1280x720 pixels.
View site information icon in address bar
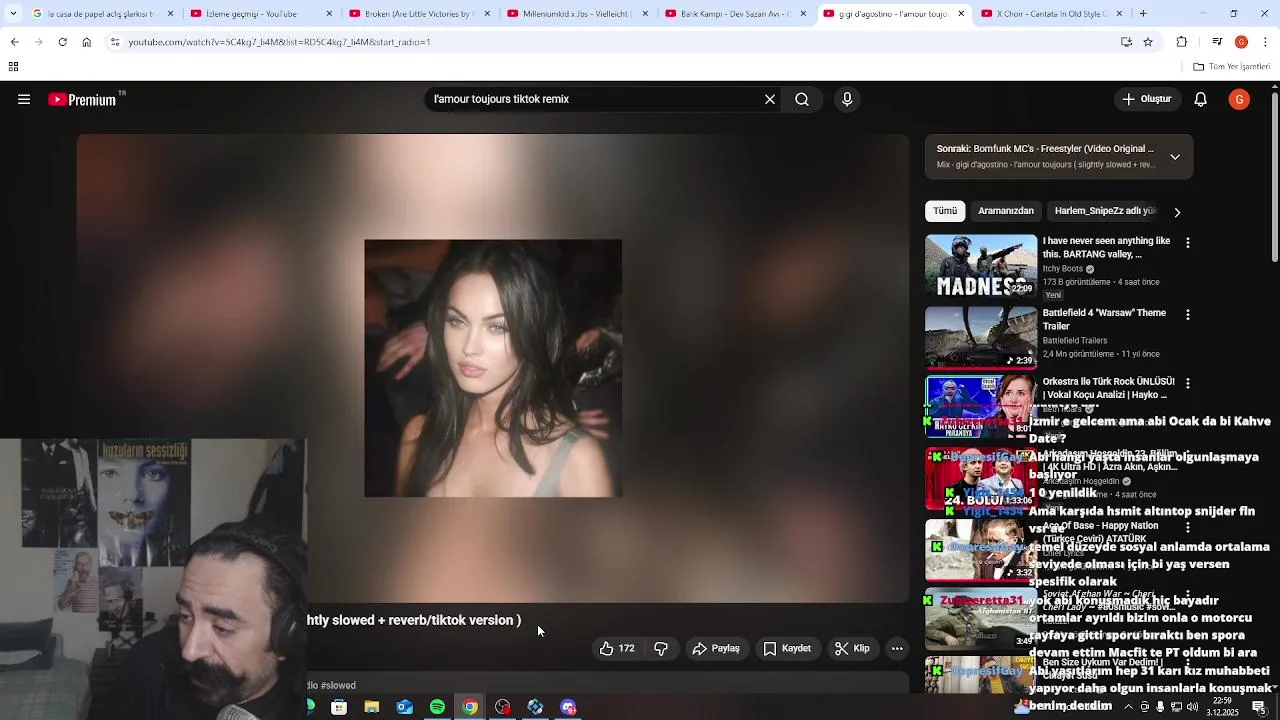(x=115, y=42)
